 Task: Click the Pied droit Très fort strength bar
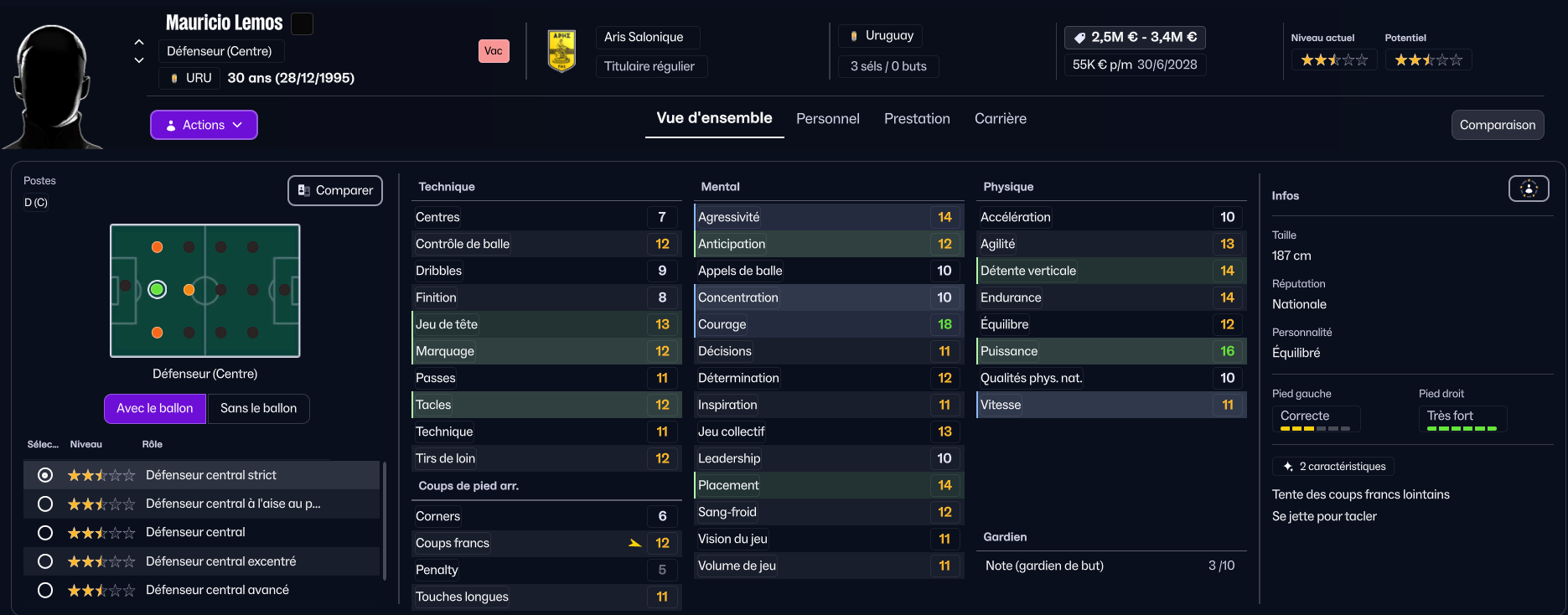[1462, 428]
